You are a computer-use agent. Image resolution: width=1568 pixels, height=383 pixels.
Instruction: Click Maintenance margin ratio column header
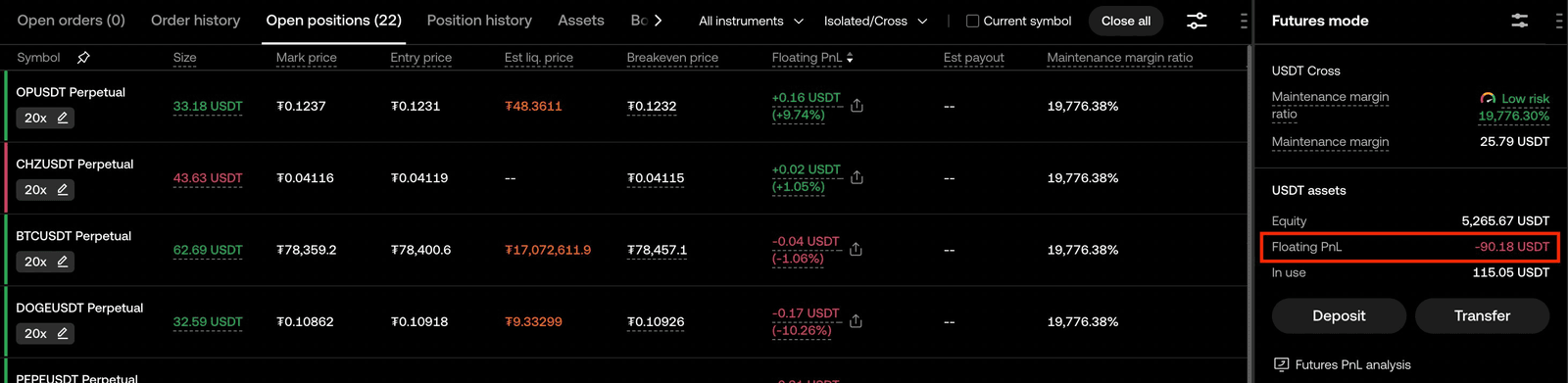(x=1119, y=58)
